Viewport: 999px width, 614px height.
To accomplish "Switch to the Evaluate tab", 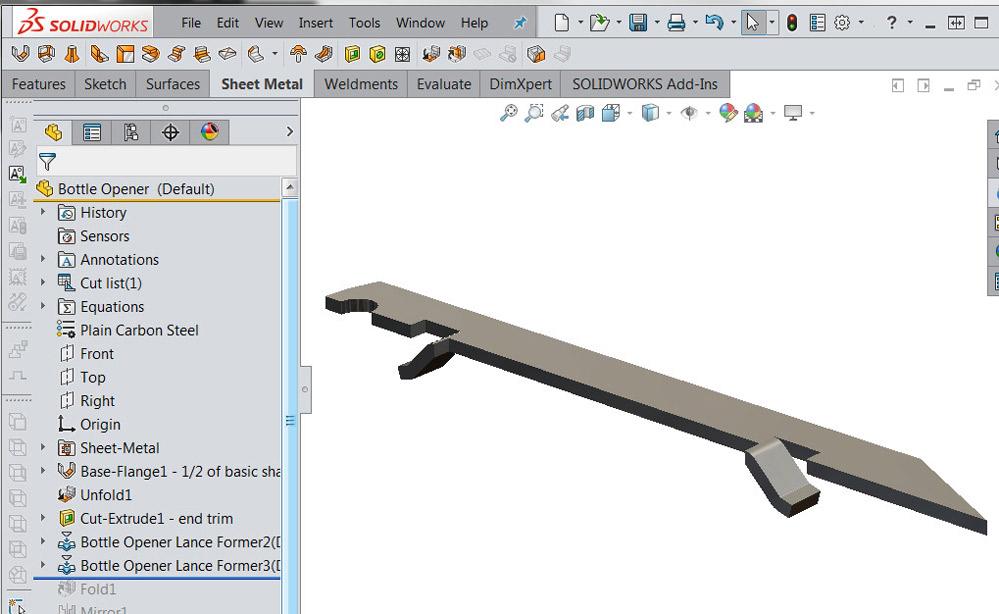I will click(x=443, y=84).
